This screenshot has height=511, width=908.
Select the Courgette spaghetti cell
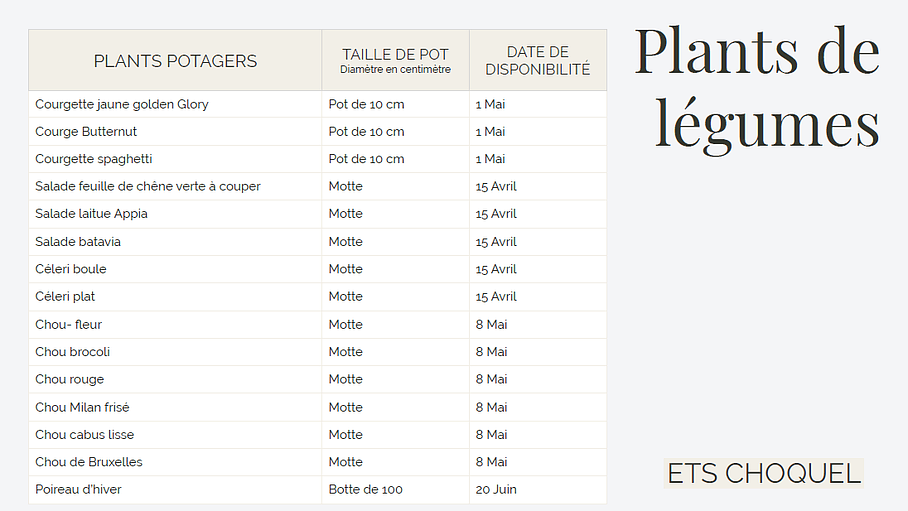(x=93, y=159)
